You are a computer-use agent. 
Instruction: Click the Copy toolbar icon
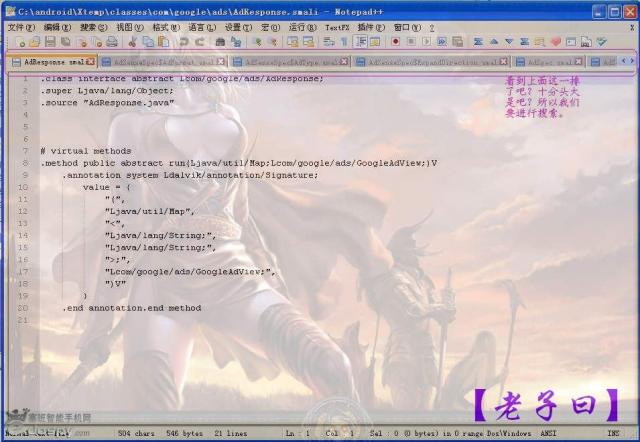click(148, 42)
